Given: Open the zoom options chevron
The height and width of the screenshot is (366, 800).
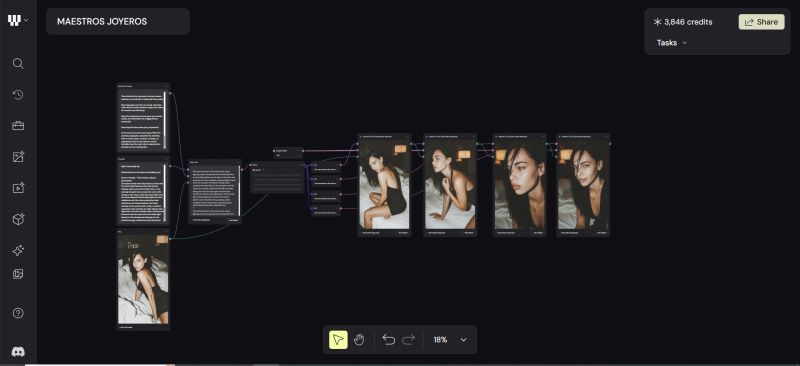Looking at the screenshot, I should point(463,340).
